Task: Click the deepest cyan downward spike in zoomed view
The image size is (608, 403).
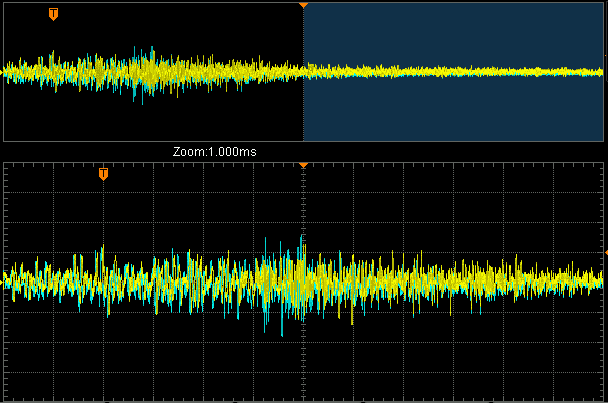Action: point(284,328)
